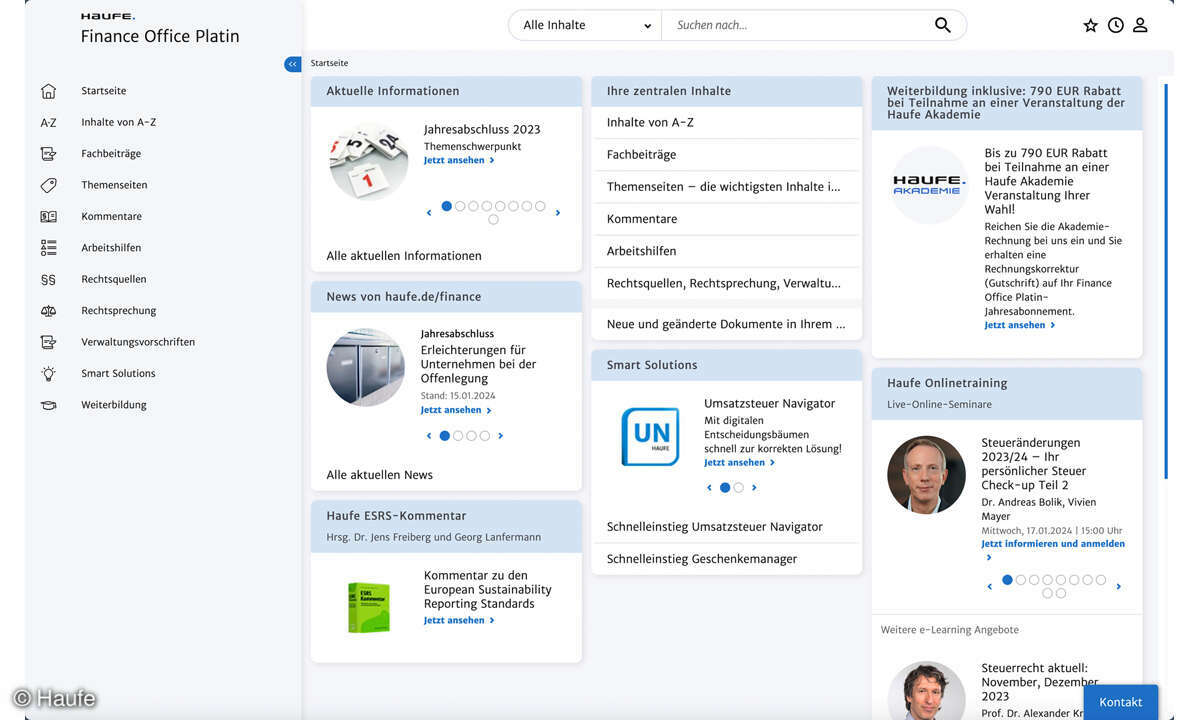Open Smart Solutions sidebar entry

click(x=118, y=373)
